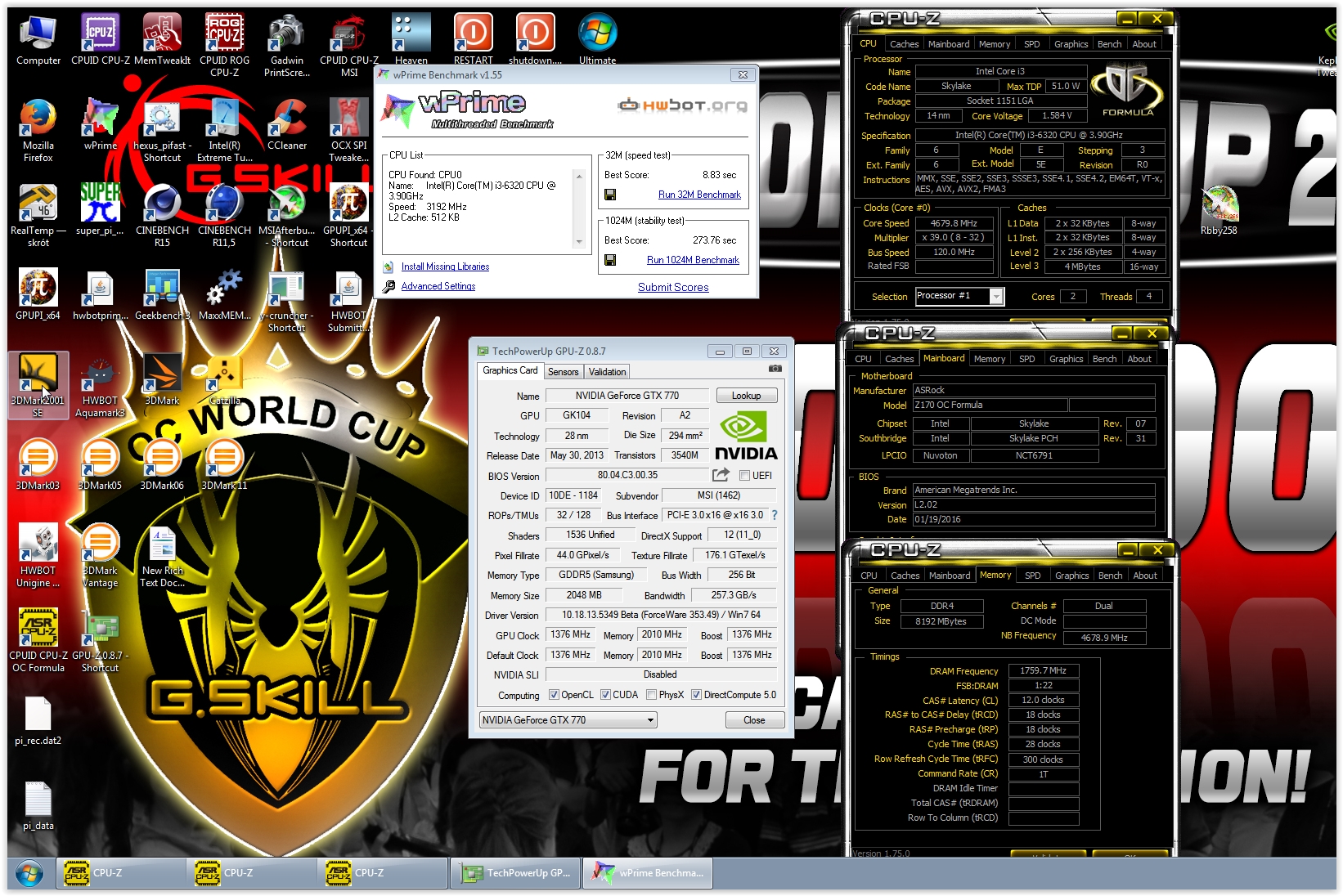Open About tab in Memory CPU-Z window

coord(1144,576)
